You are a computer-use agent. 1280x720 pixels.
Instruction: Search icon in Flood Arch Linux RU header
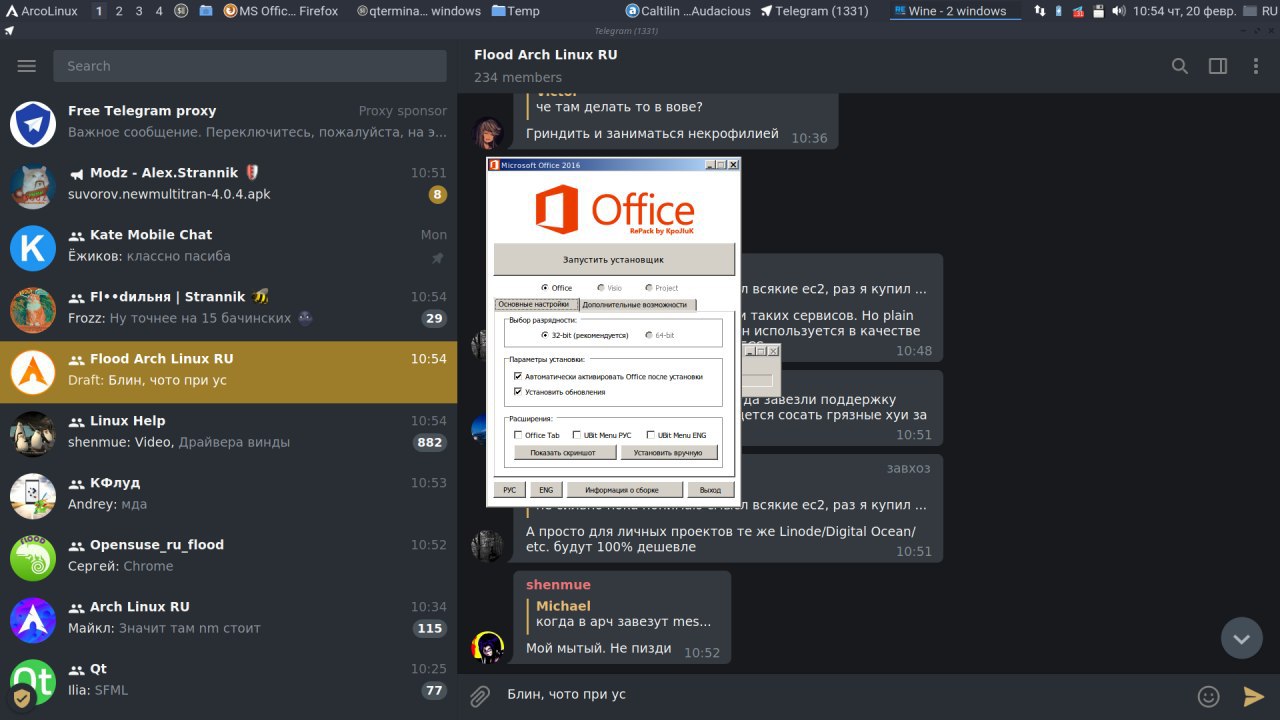click(x=1180, y=66)
